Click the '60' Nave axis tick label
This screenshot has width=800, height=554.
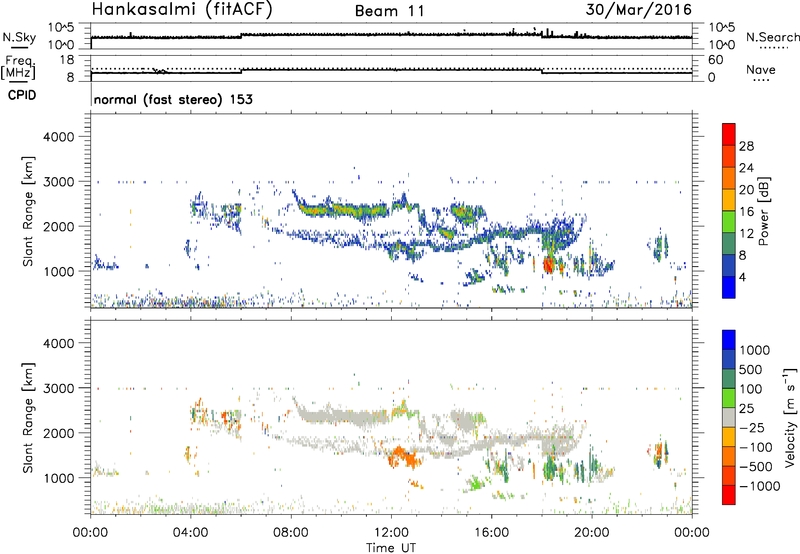(715, 60)
